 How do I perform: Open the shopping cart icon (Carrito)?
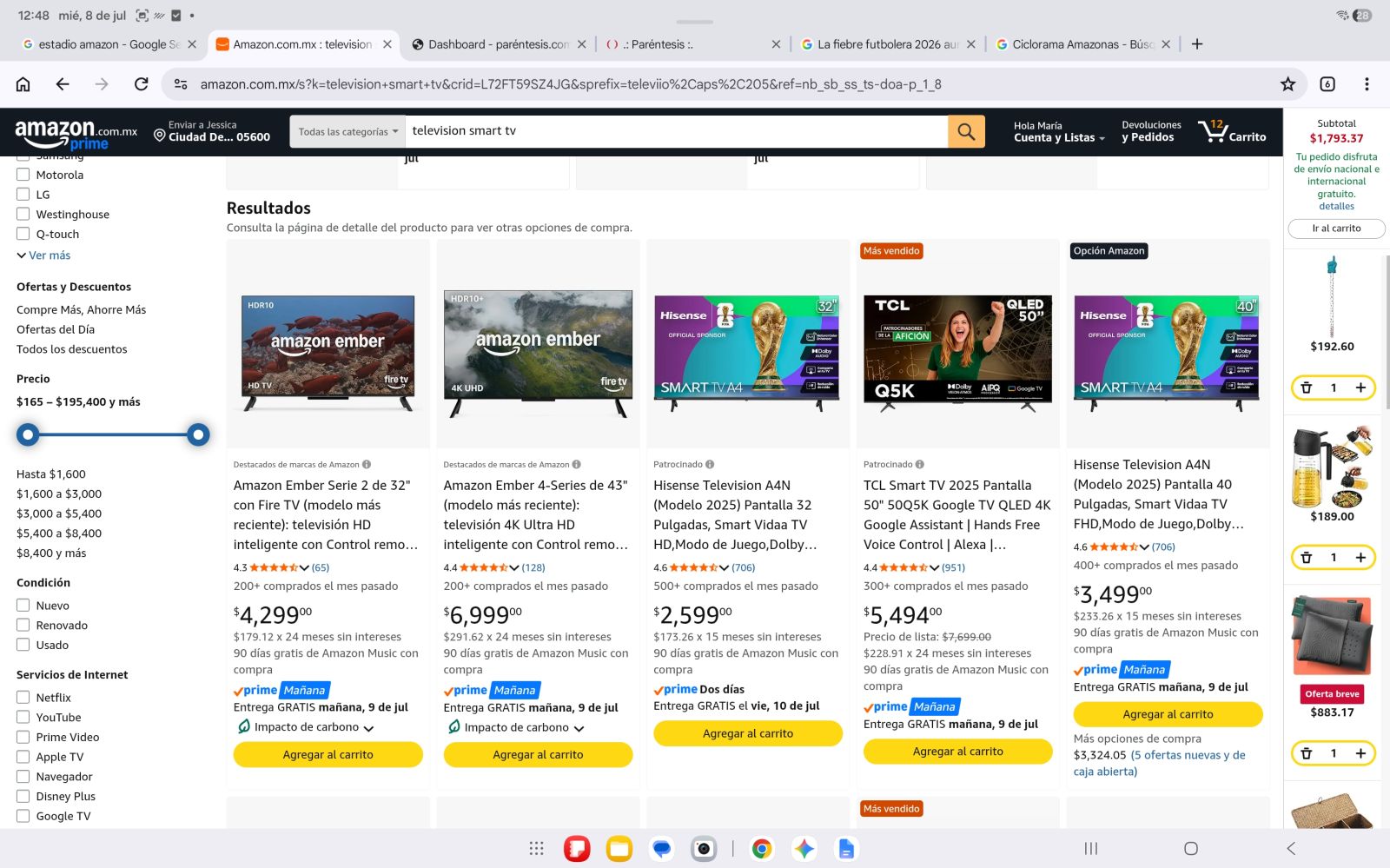tap(1232, 131)
